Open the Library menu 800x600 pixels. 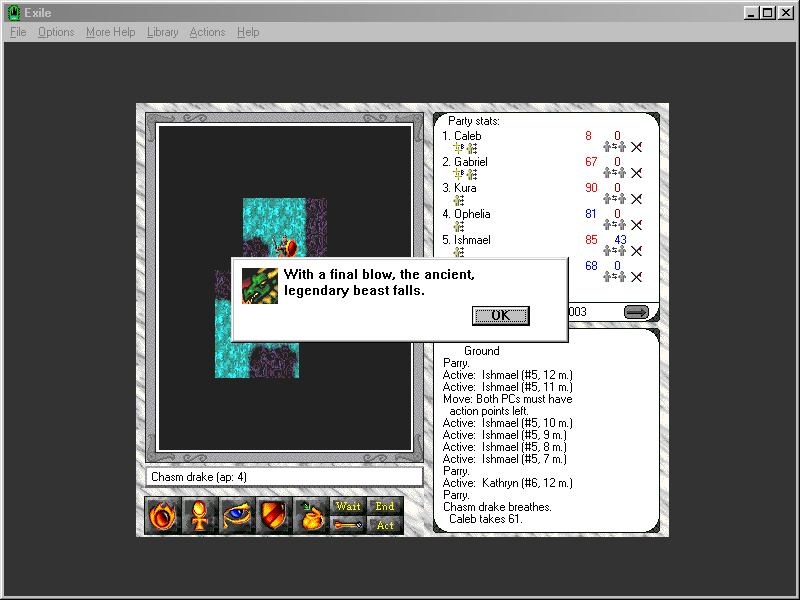[x=163, y=32]
